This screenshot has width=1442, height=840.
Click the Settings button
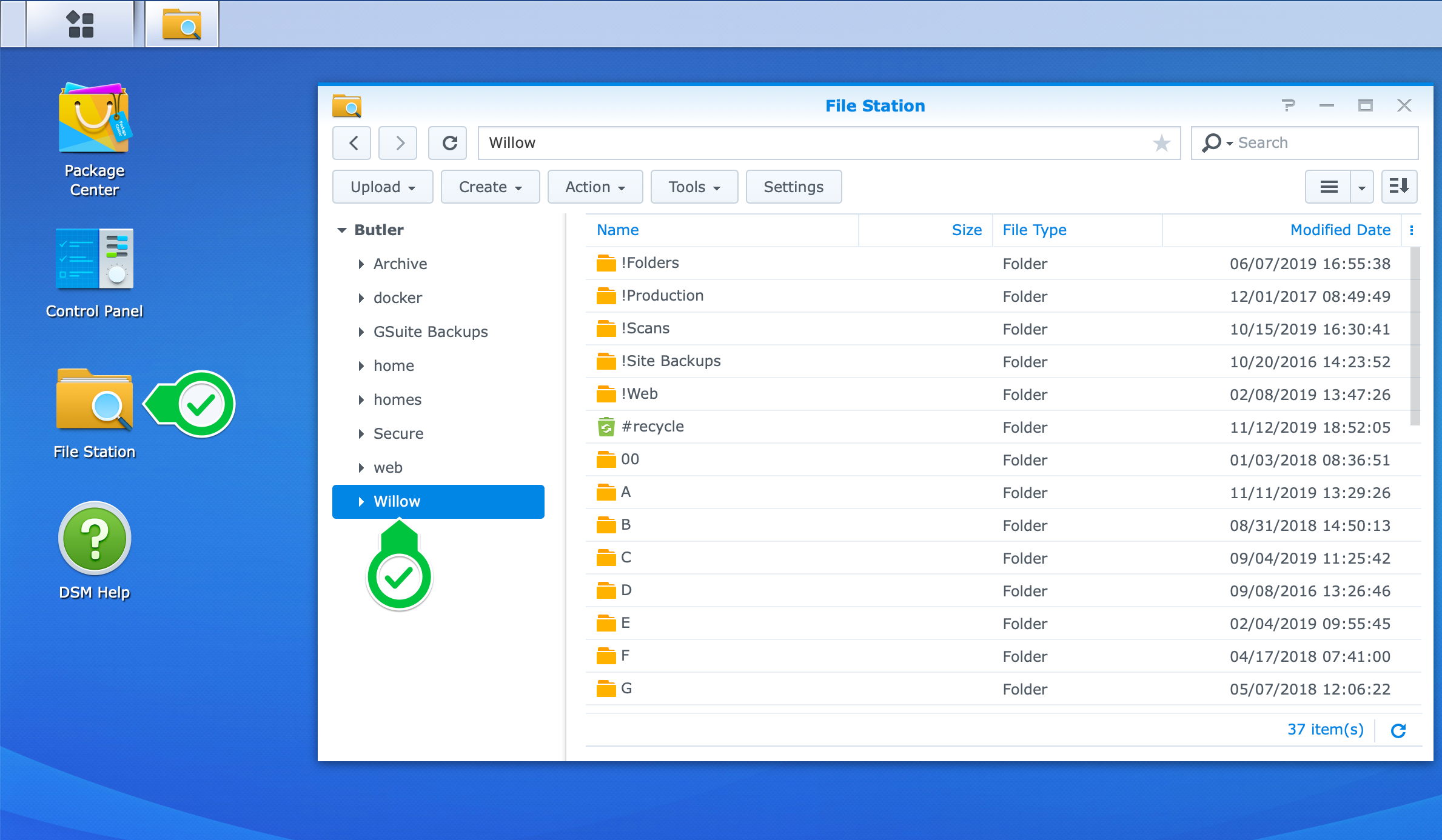tap(793, 187)
